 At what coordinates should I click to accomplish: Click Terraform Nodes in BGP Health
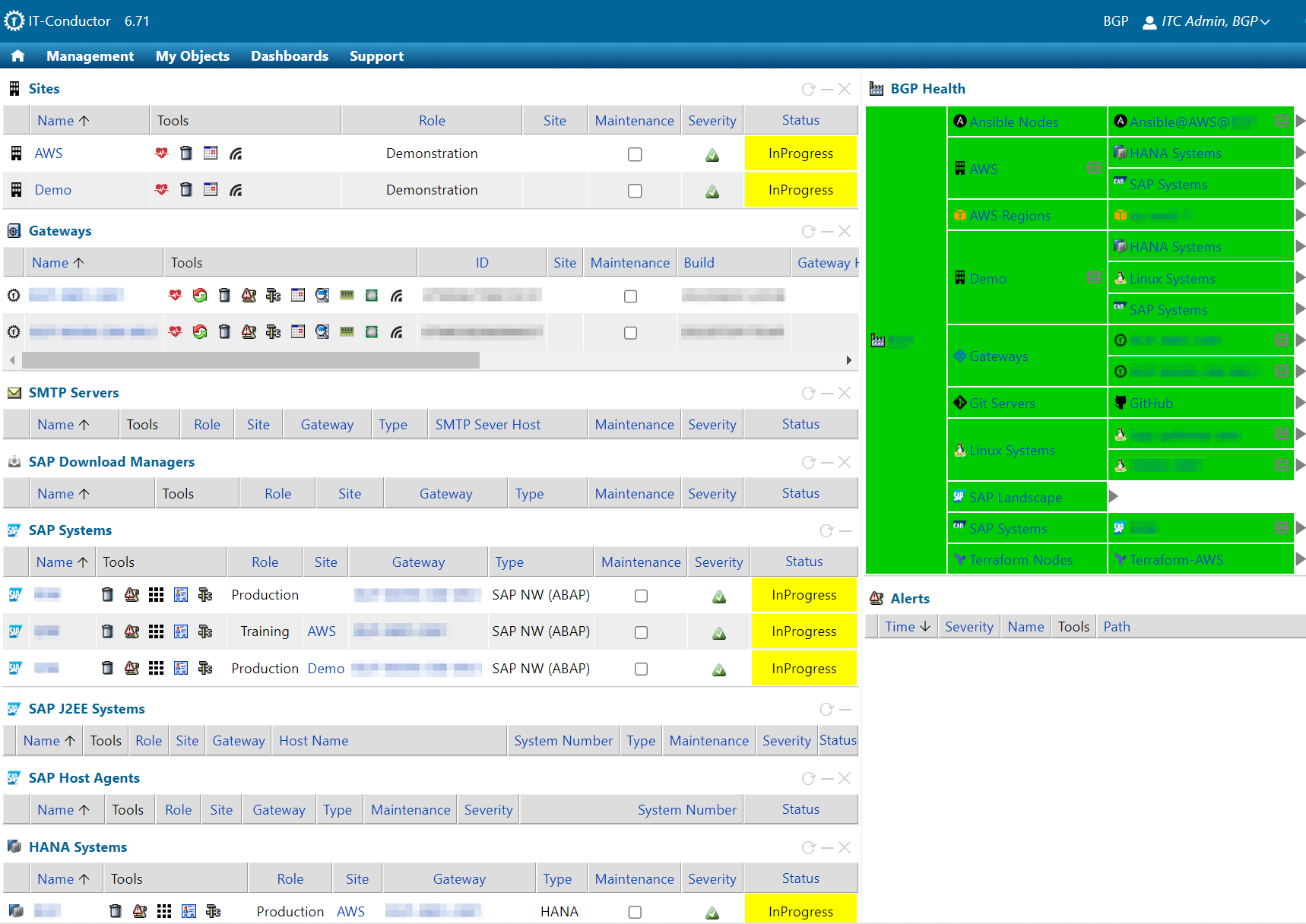[x=1020, y=560]
